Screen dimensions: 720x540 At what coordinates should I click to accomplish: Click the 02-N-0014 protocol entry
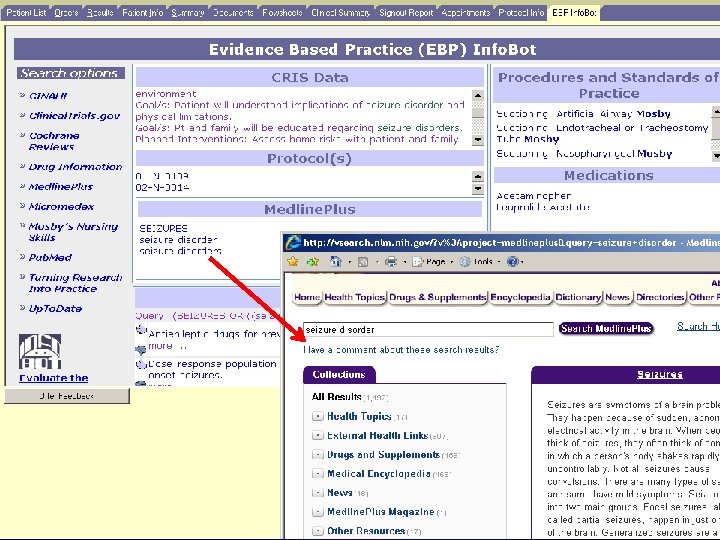click(163, 187)
